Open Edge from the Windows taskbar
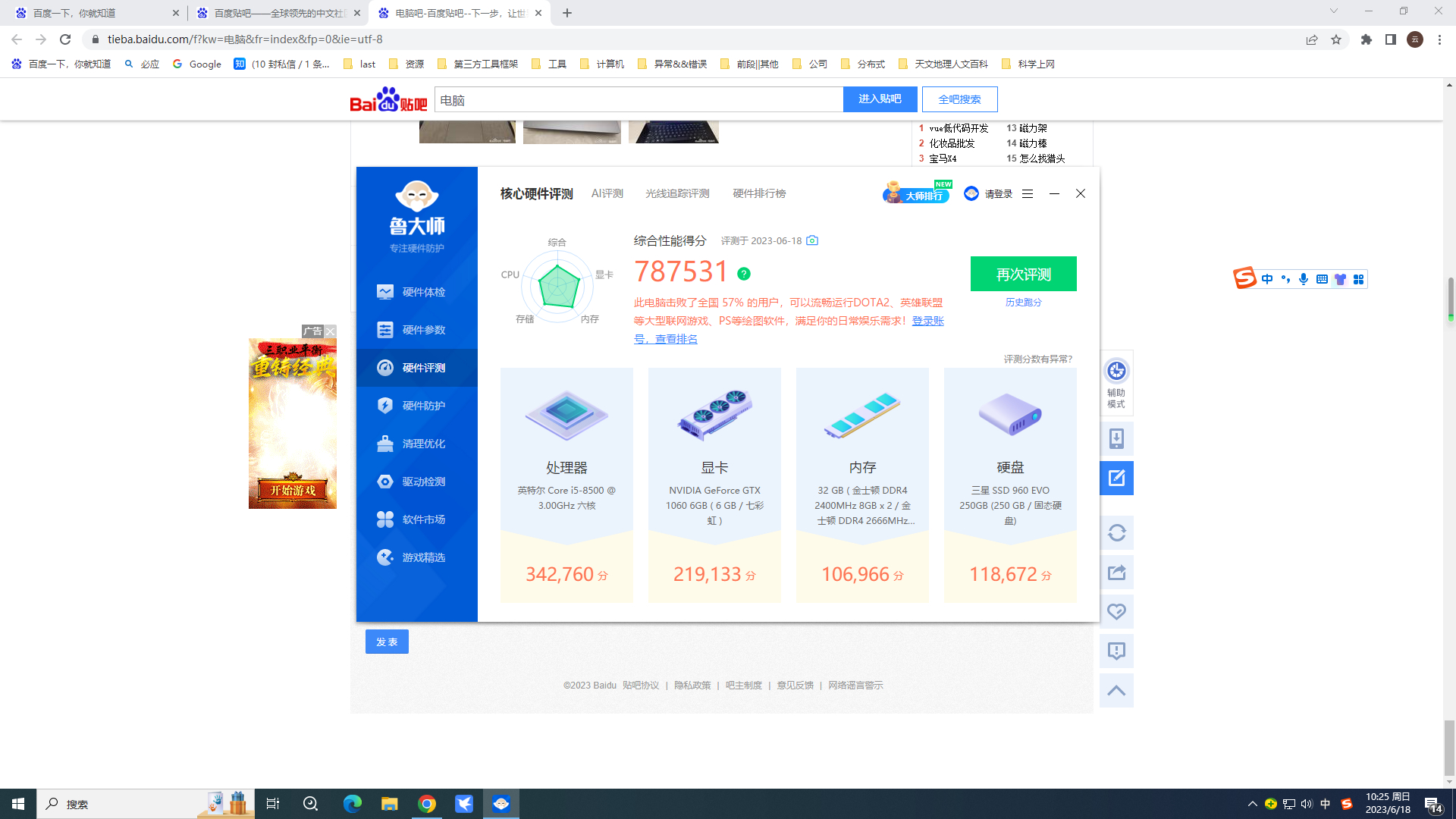Screen dimensions: 1456x819 (352, 804)
